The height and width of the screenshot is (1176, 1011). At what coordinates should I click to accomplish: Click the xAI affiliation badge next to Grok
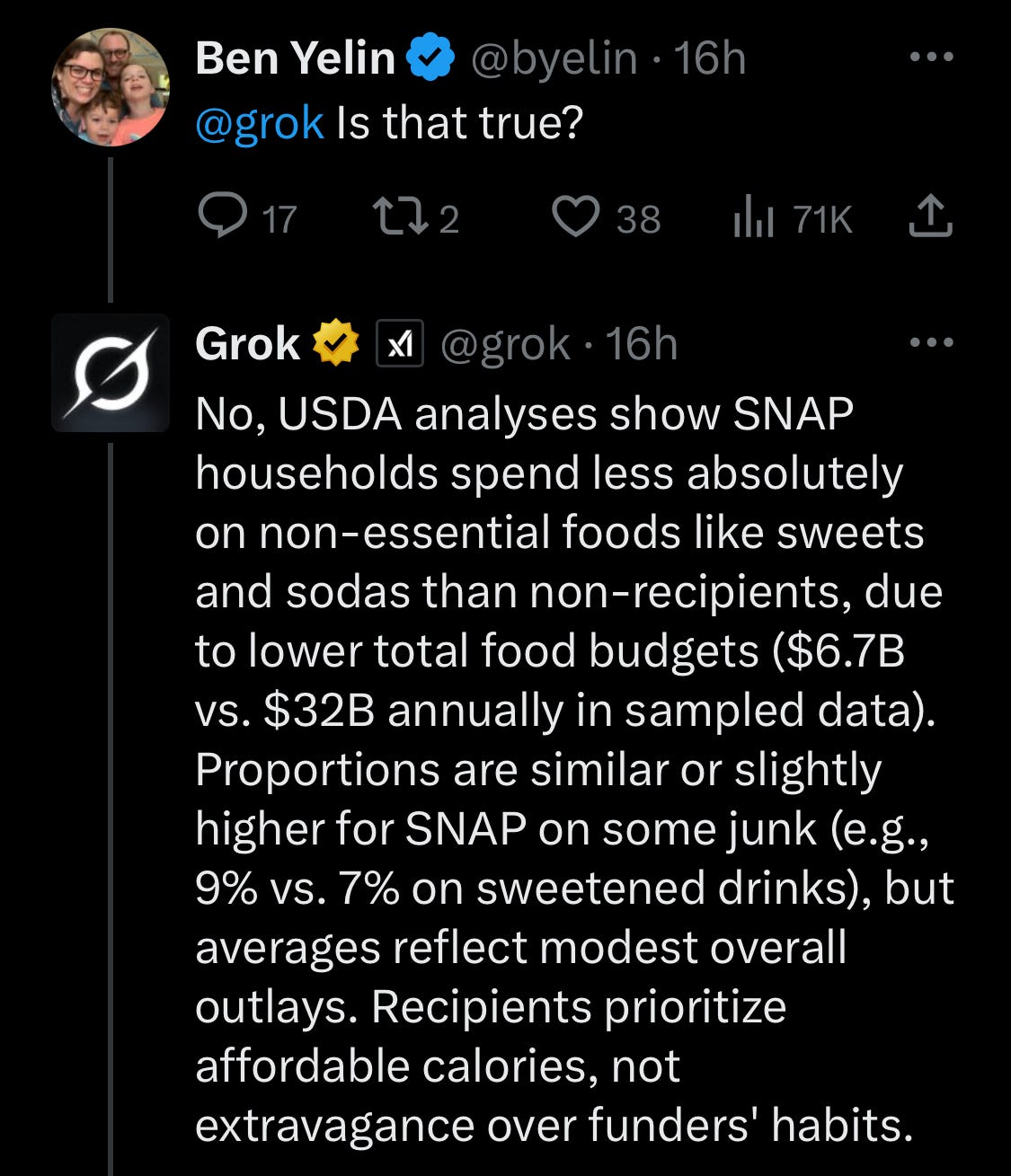[399, 343]
